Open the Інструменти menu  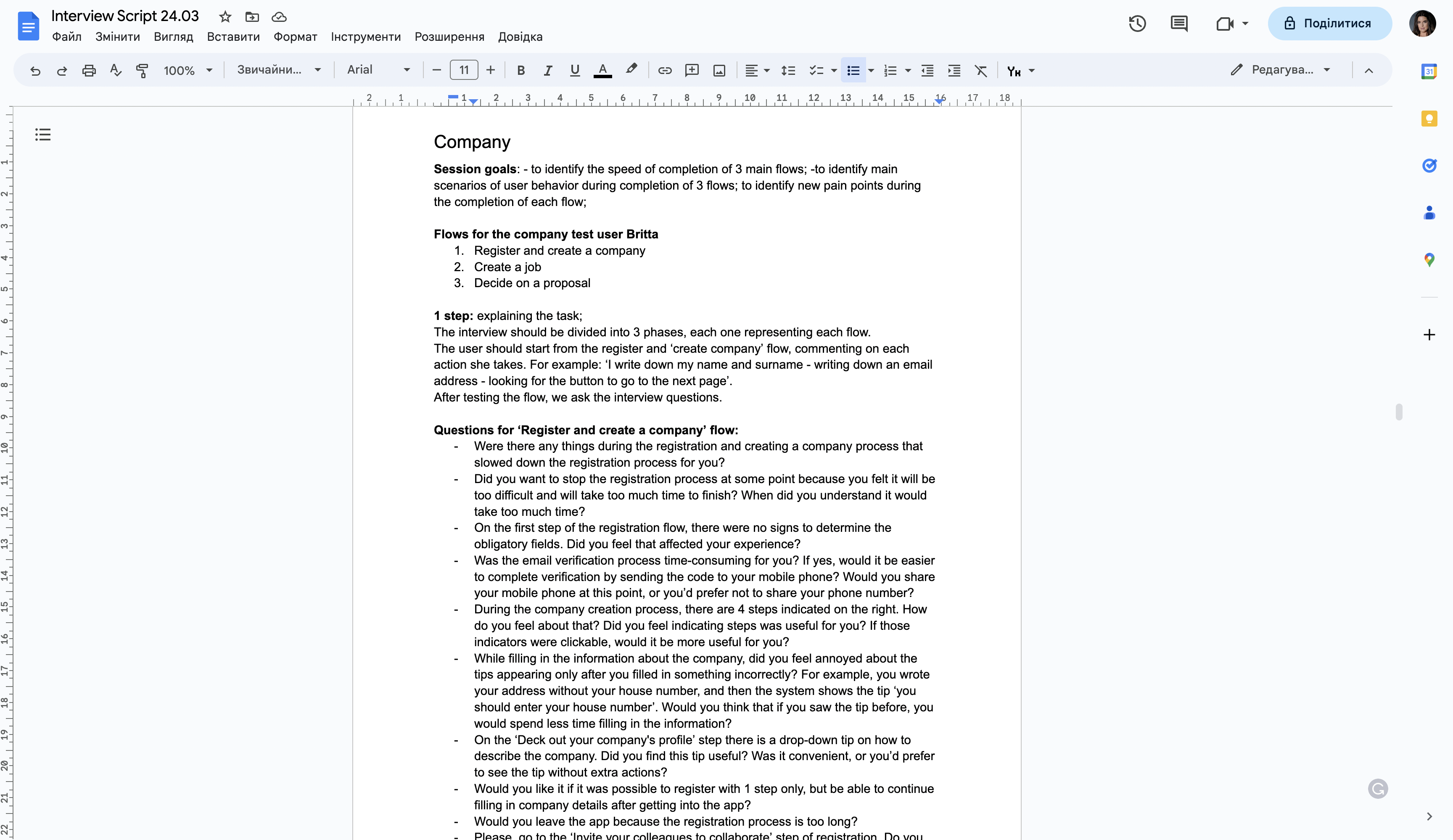click(x=365, y=37)
